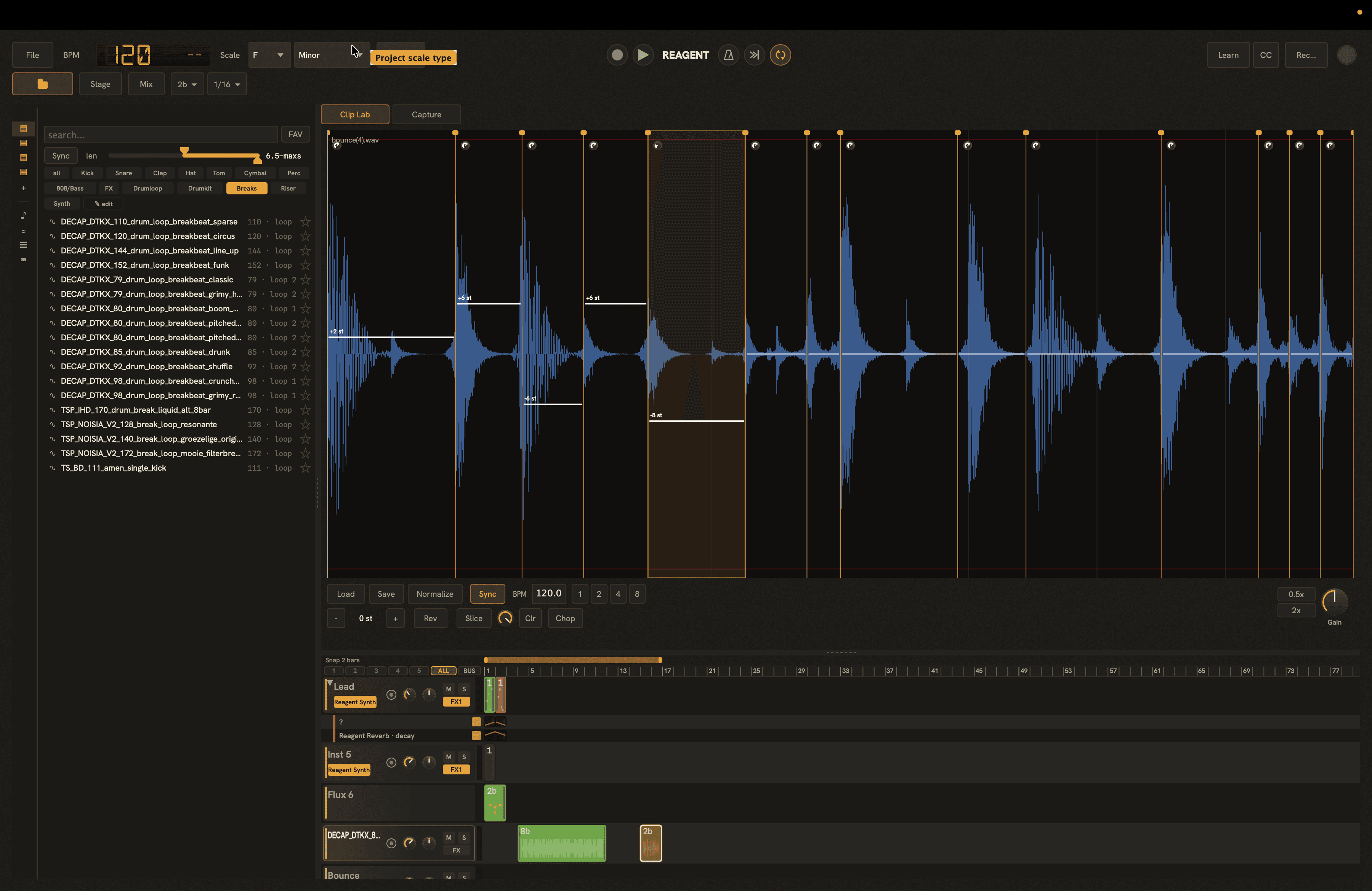1372x891 pixels.
Task: Click the slice knob icon beside Slice
Action: (505, 618)
